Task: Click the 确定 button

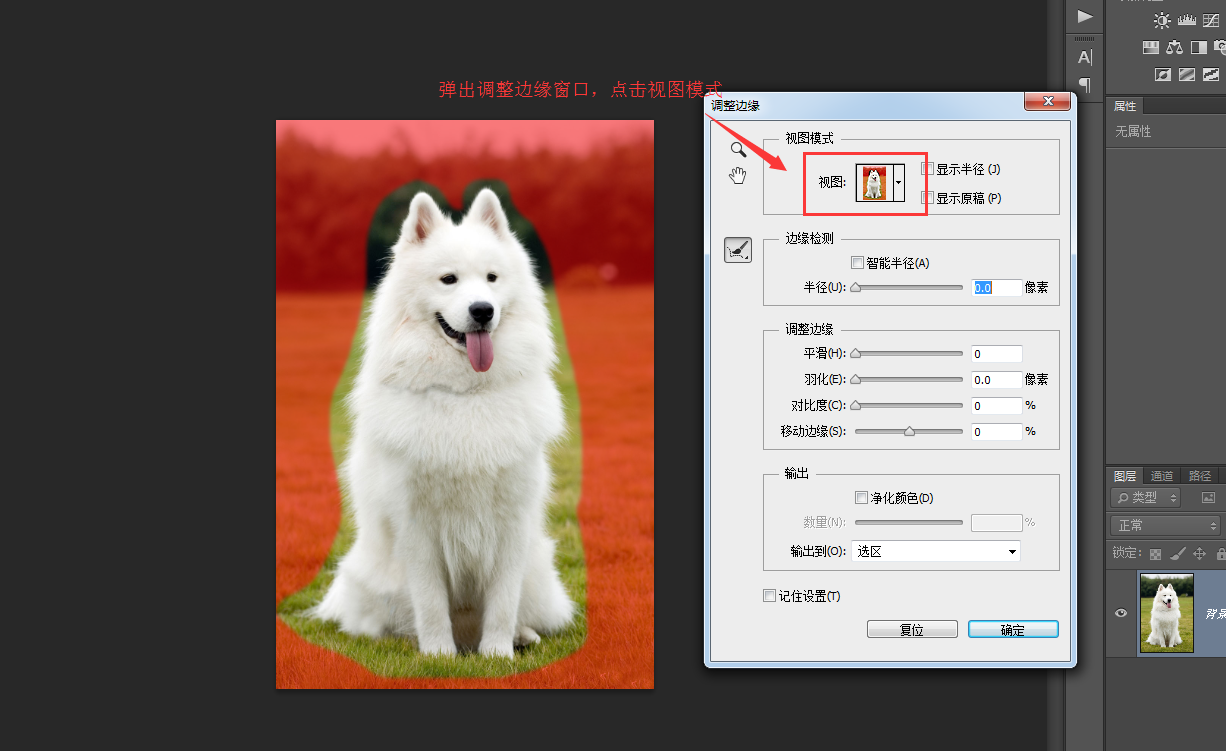Action: click(1013, 630)
